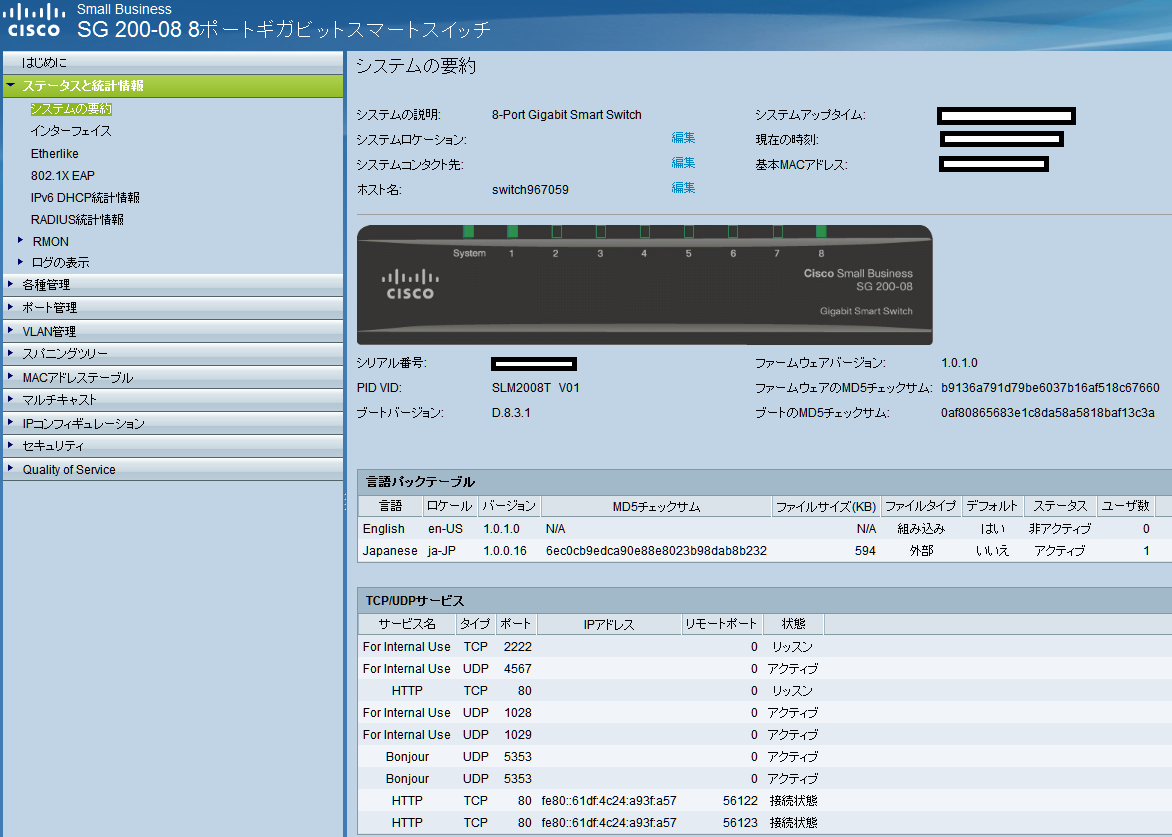The height and width of the screenshot is (837, 1172).
Task: Click the ロケール column header
Action: 449,506
